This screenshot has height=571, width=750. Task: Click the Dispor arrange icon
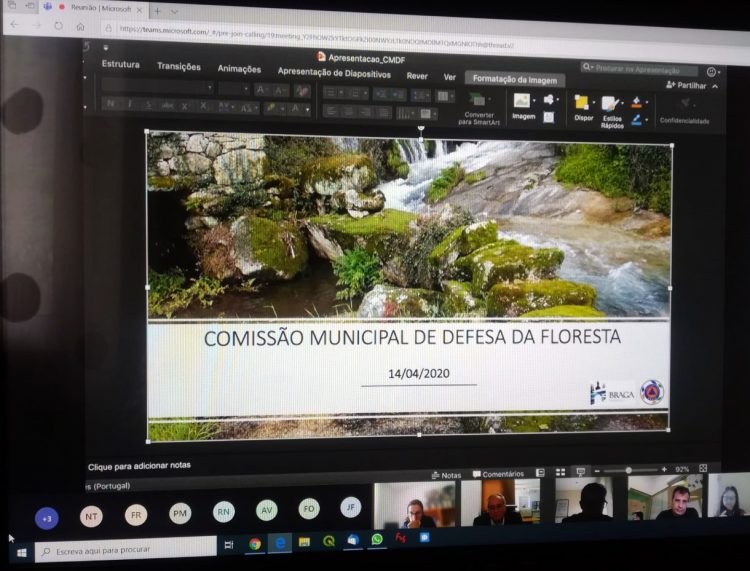[582, 103]
